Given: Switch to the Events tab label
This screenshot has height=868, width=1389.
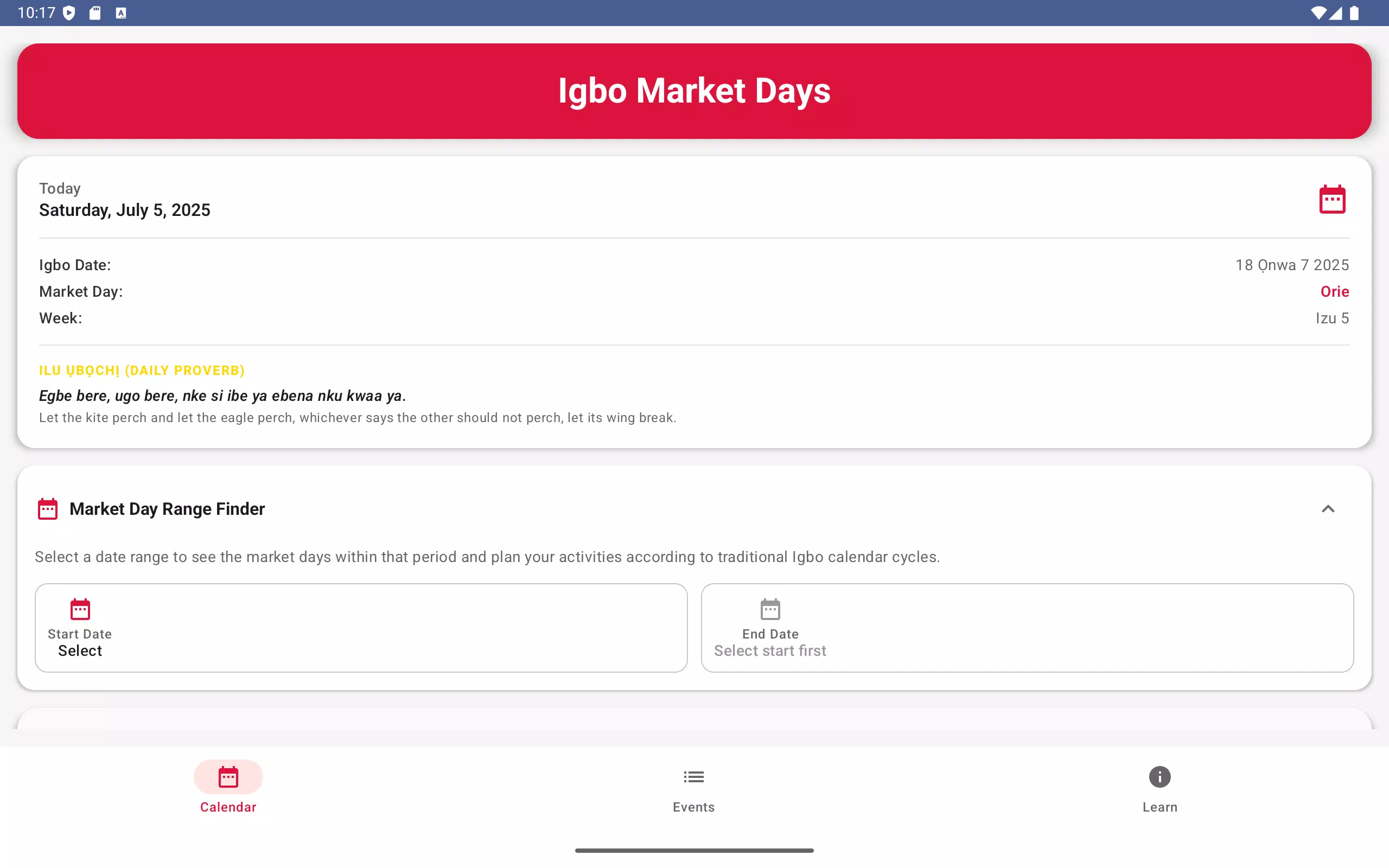Looking at the screenshot, I should pos(694,807).
